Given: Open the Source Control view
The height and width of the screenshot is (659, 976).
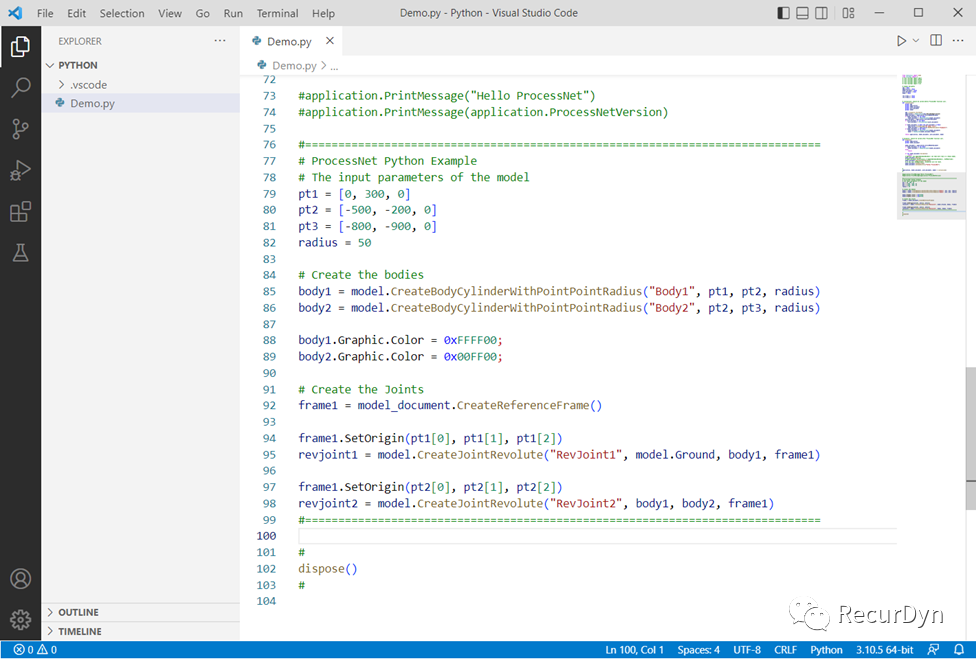Looking at the screenshot, I should pos(21,129).
